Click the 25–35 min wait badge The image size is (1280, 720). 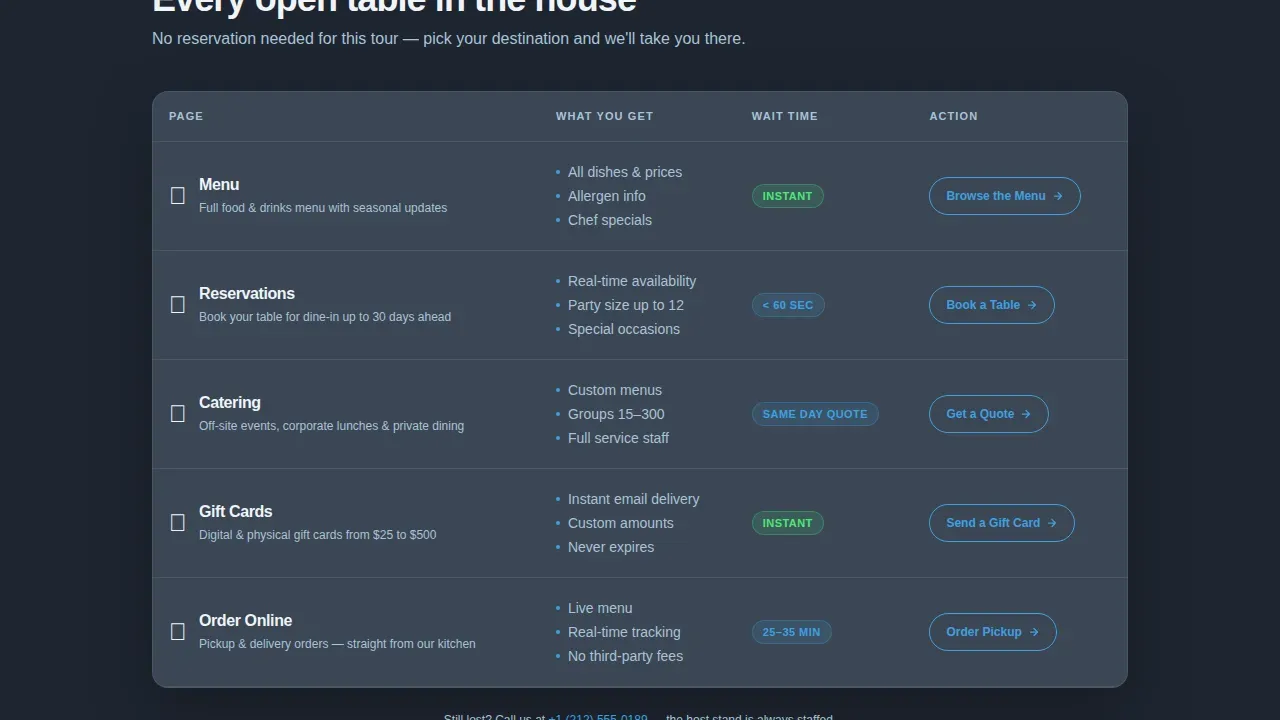[x=792, y=632]
